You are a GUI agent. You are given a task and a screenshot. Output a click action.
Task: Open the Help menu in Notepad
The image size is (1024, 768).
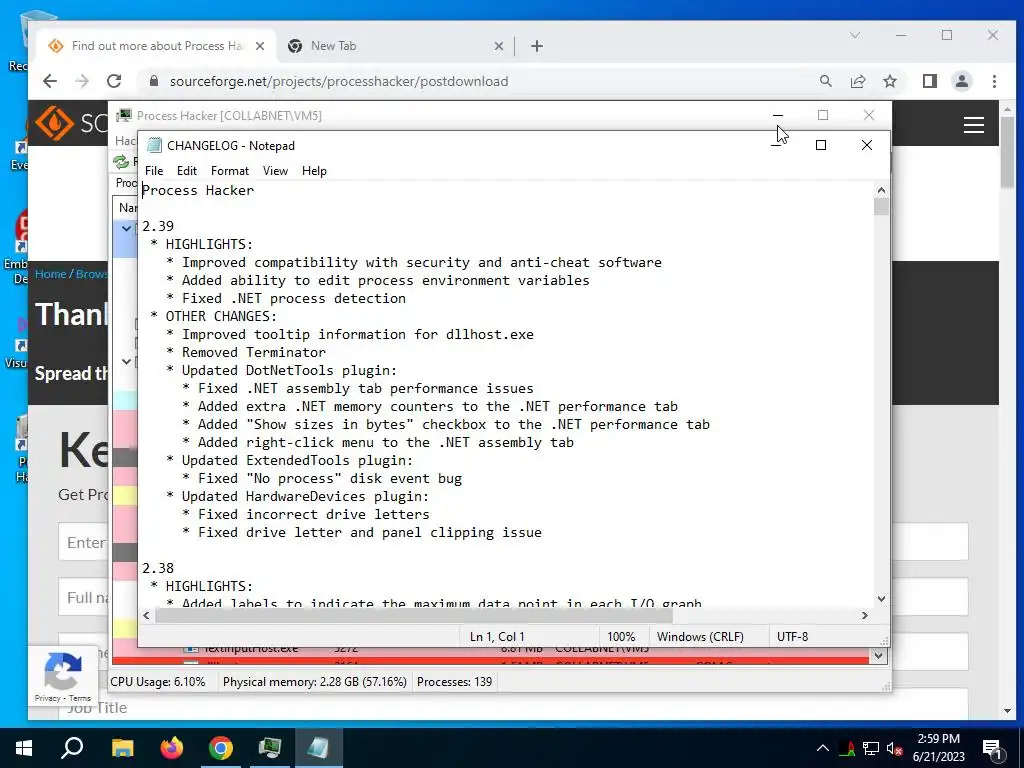point(314,170)
